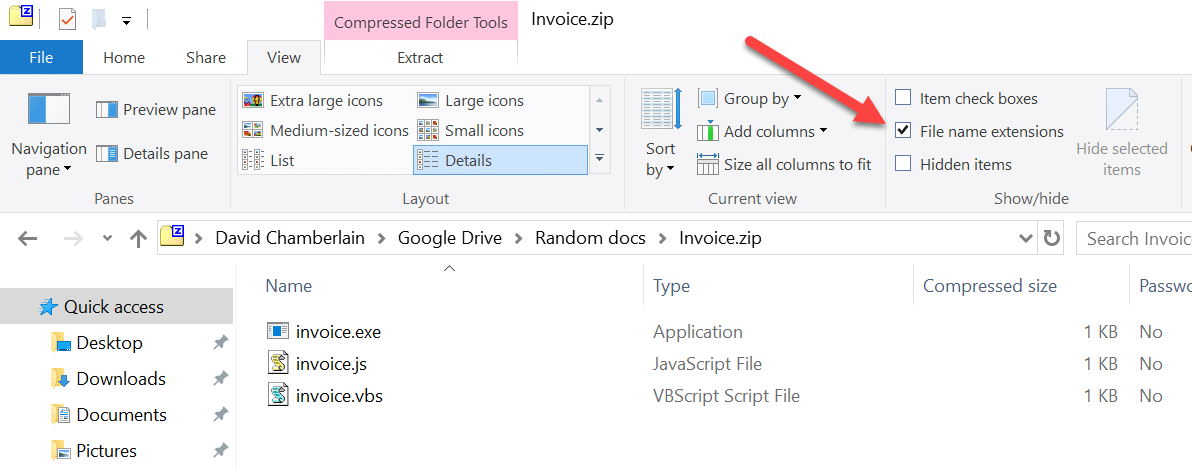Click Size all columns to fit
The width and height of the screenshot is (1192, 470).
point(784,164)
